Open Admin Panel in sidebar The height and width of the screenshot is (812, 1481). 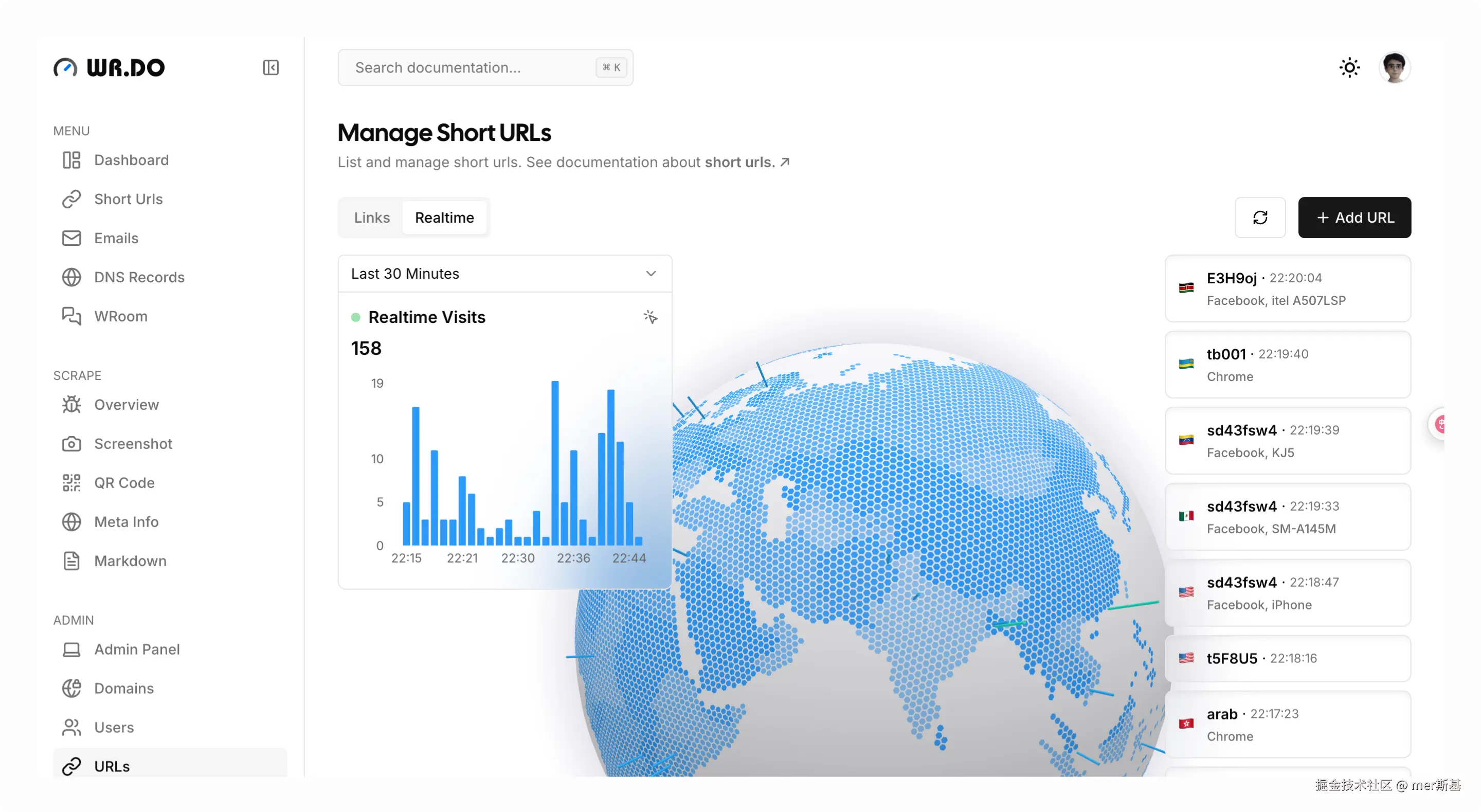137,649
